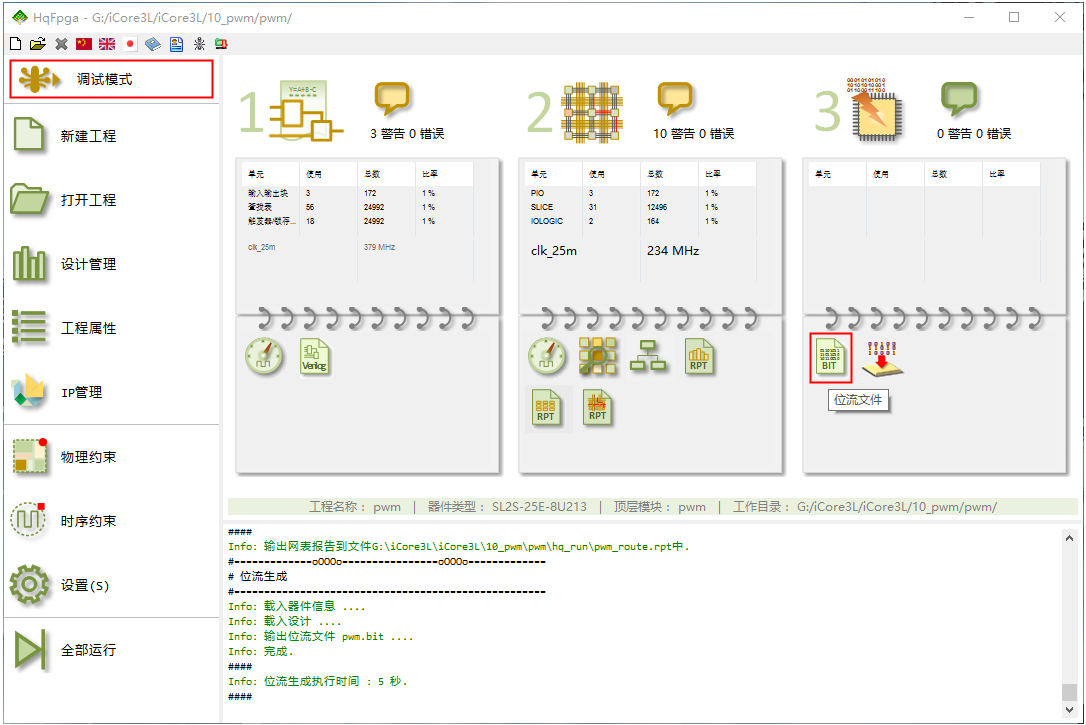
Task: Open 物理约束 physical constraints
Action: [x=88, y=457]
